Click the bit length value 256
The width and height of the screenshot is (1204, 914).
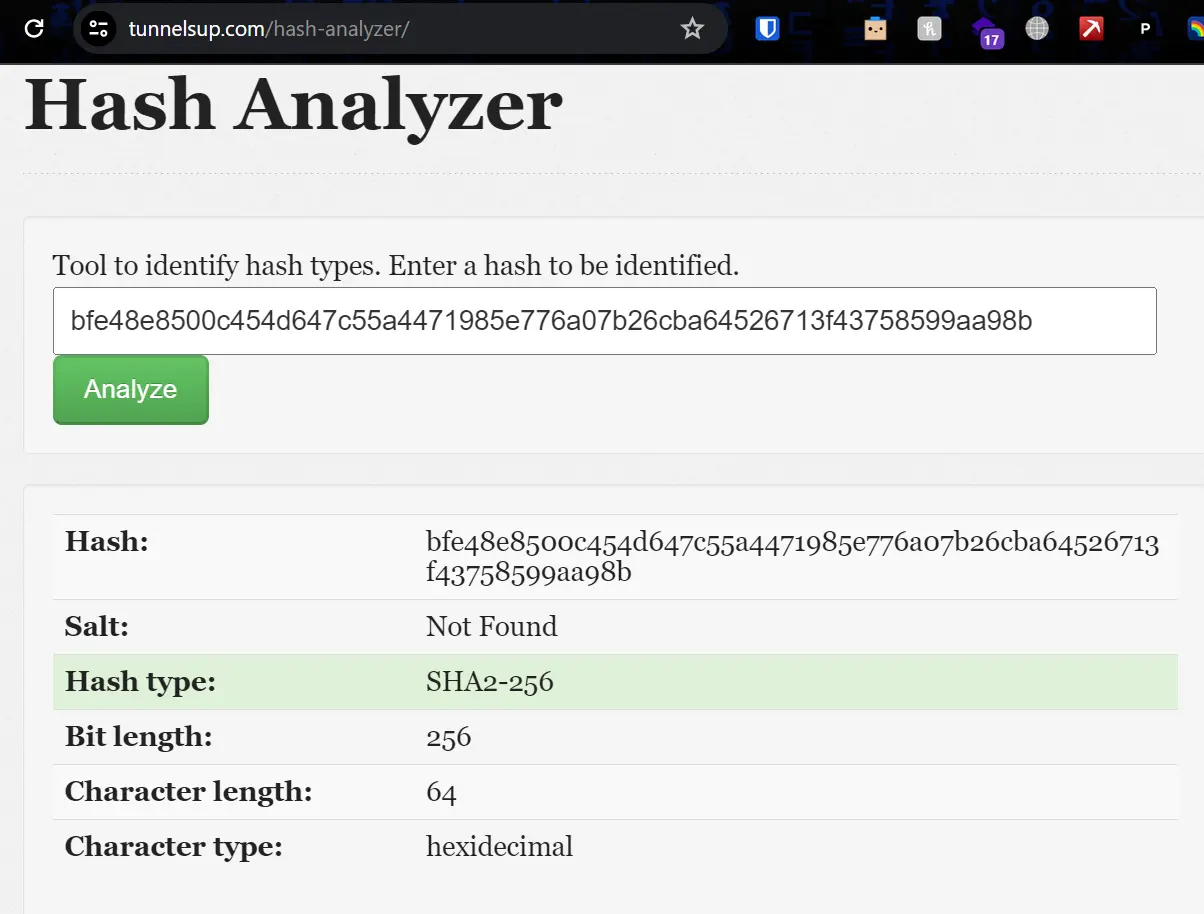(448, 737)
